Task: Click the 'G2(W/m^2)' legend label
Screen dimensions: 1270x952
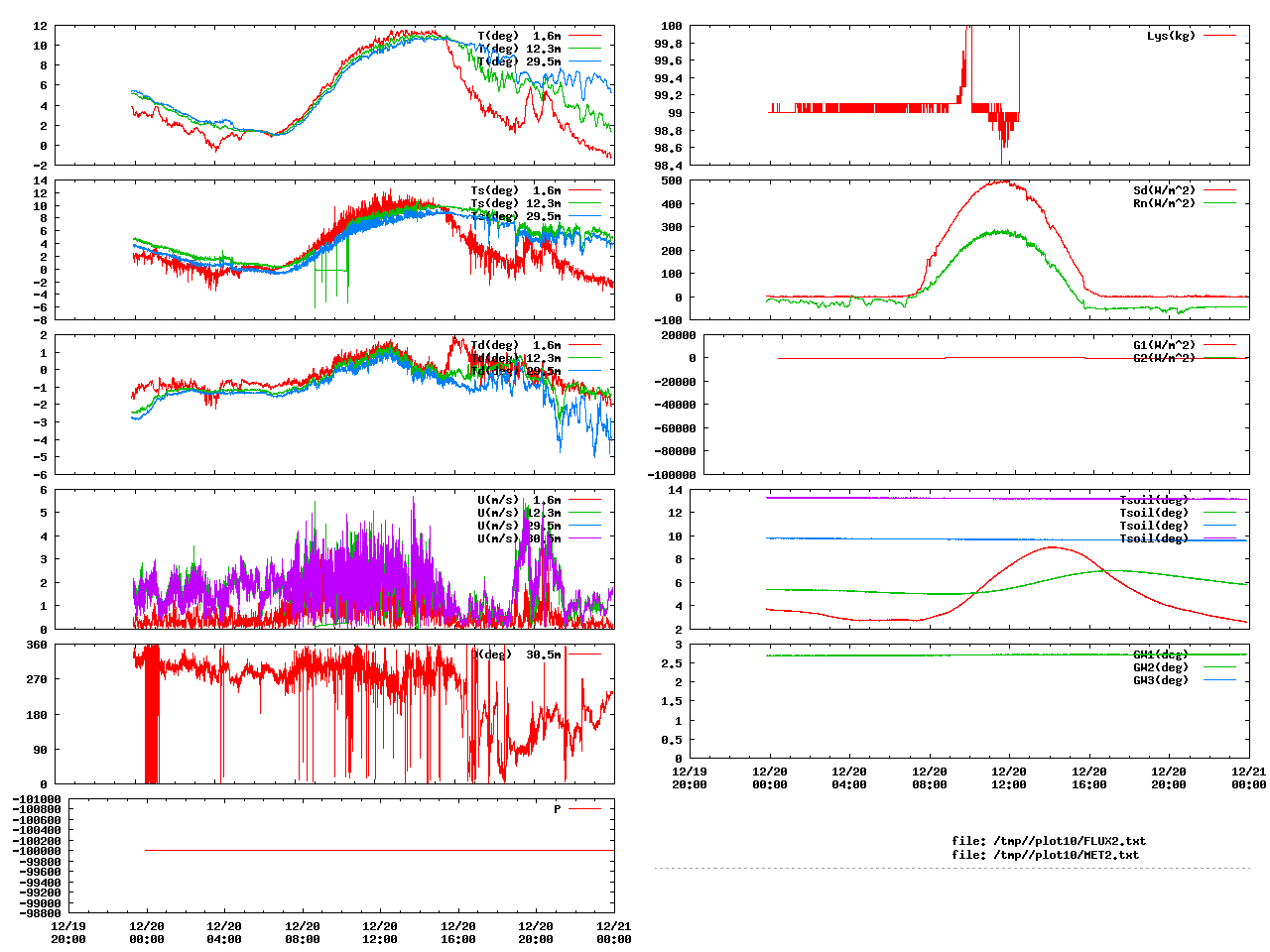Action: [1165, 358]
